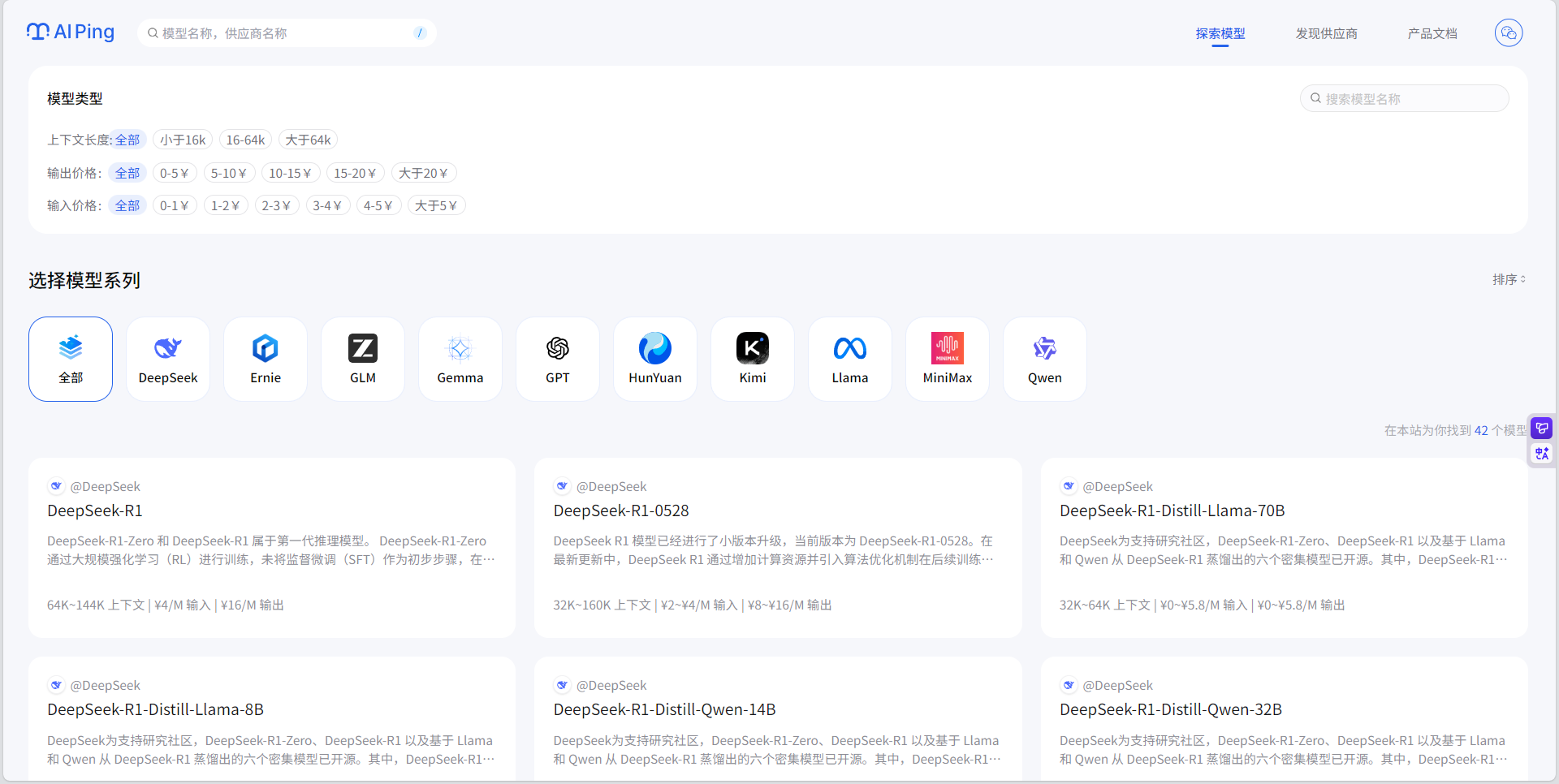
Task: Click the DeepSeek logo on Distill-Qwen-32B card
Action: tap(1069, 685)
